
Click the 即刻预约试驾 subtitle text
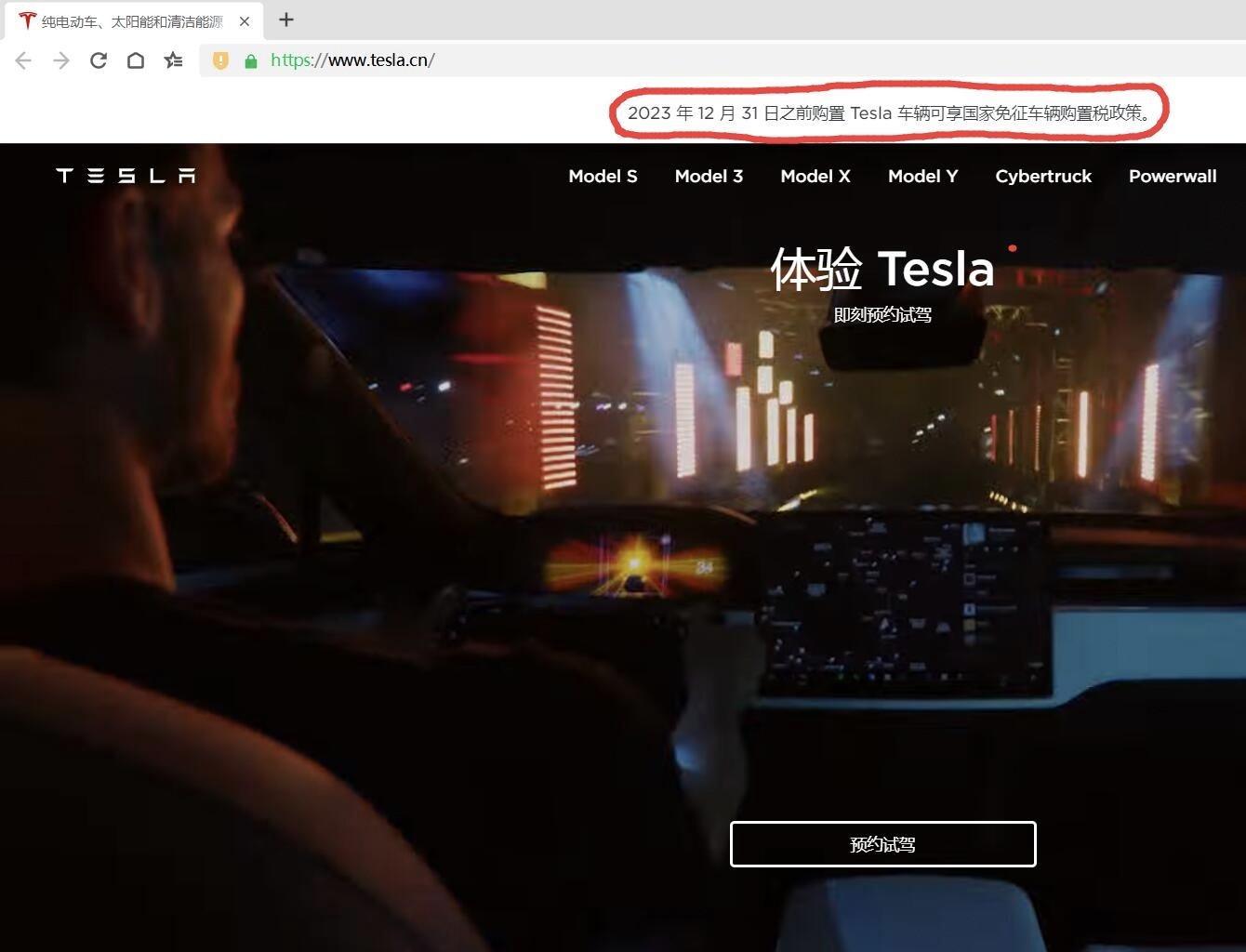click(x=882, y=315)
